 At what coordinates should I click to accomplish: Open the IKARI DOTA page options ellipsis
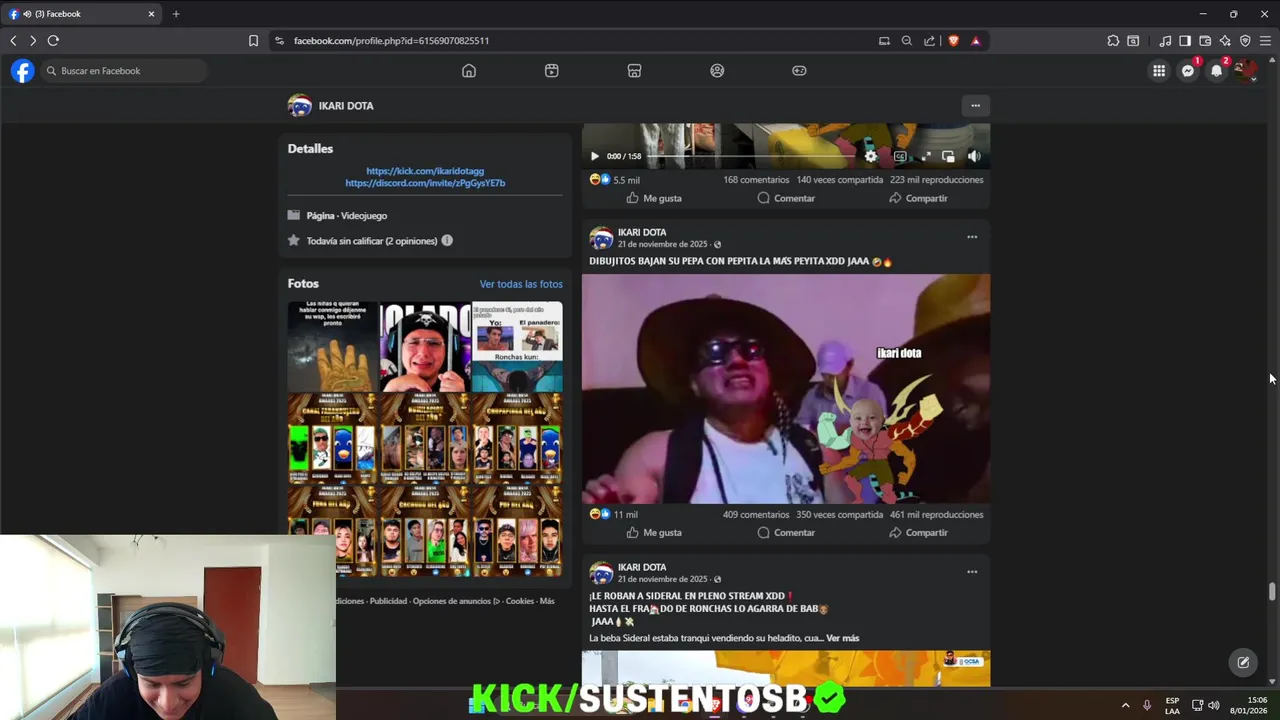click(975, 105)
